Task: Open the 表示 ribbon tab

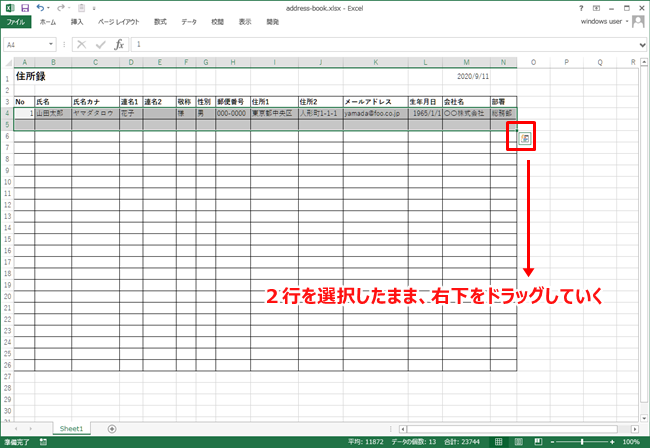Action: tap(245, 22)
